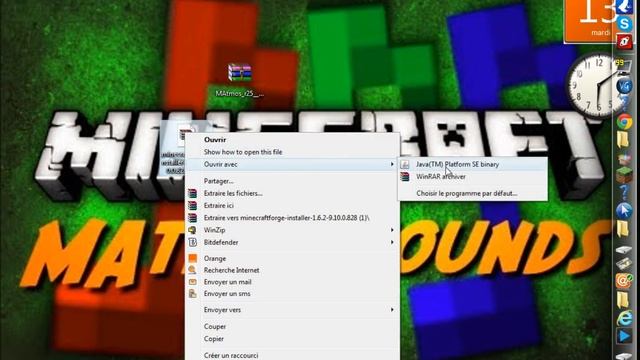Choose Couper in the context menu

(291, 327)
